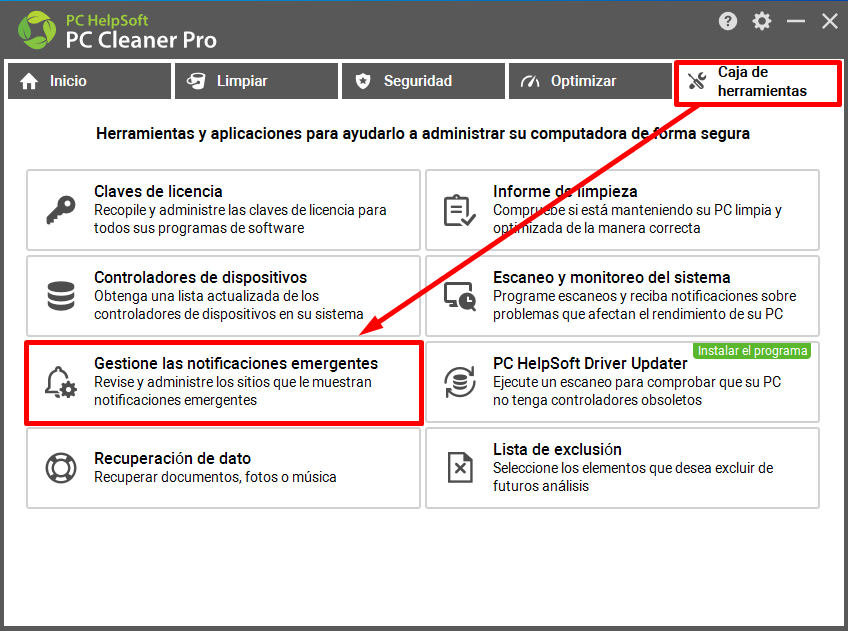Open Gestione las notificaciones emergentes
This screenshot has height=631, width=848.
pos(223,382)
